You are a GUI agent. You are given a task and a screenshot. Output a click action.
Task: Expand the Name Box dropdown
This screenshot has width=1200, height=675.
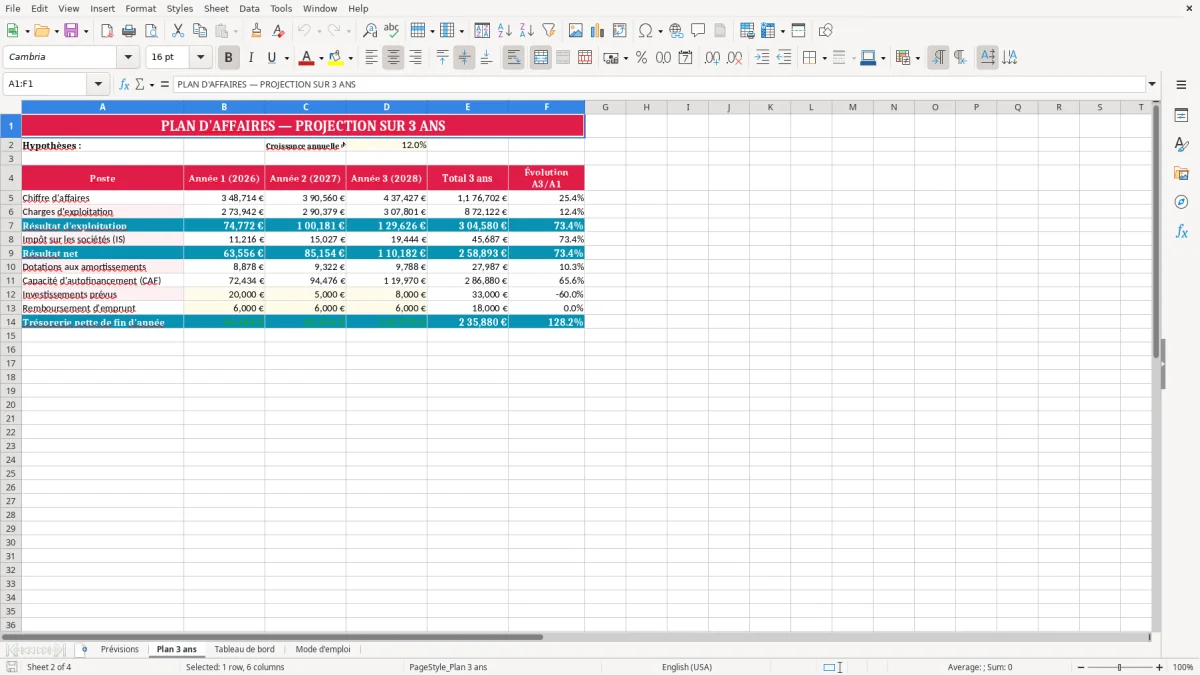pyautogui.click(x=98, y=84)
